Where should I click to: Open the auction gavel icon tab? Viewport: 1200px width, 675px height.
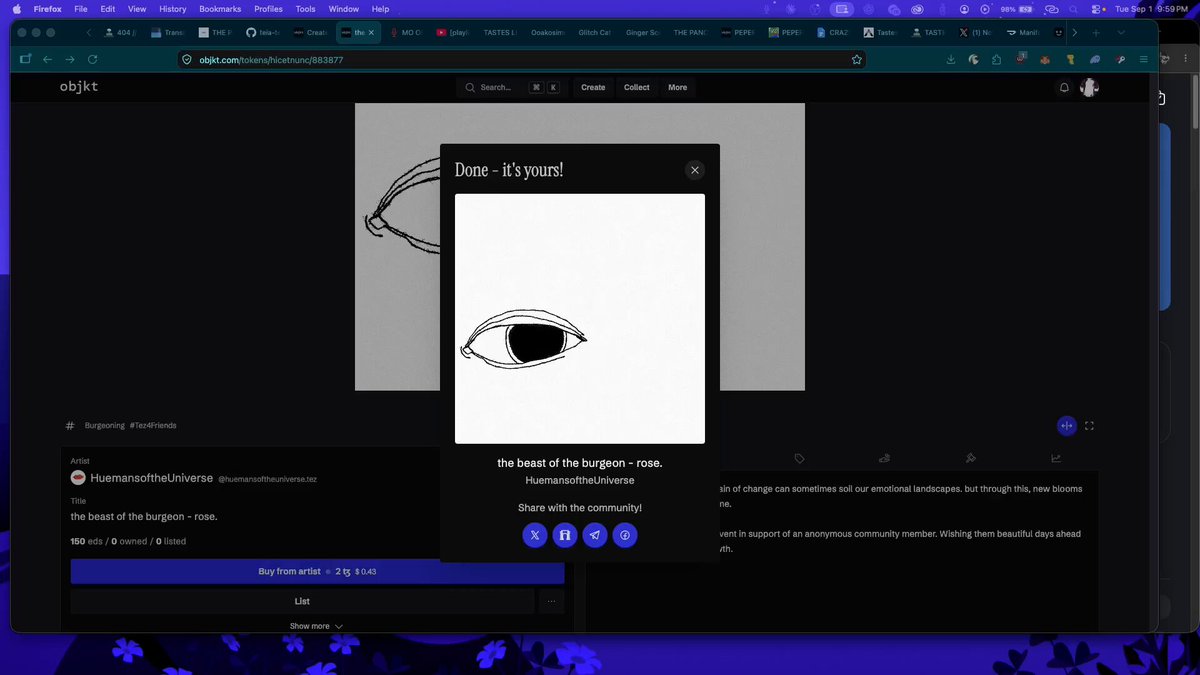click(x=970, y=458)
